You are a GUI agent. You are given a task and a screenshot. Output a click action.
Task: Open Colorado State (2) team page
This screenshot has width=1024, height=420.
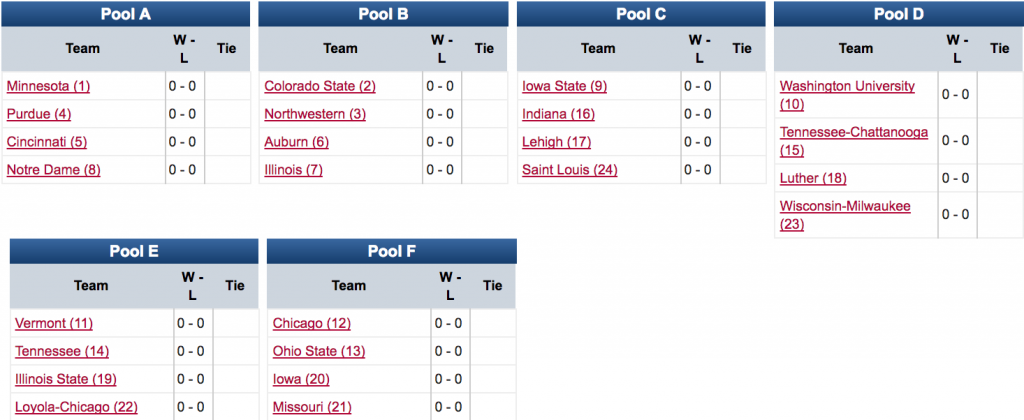(320, 86)
